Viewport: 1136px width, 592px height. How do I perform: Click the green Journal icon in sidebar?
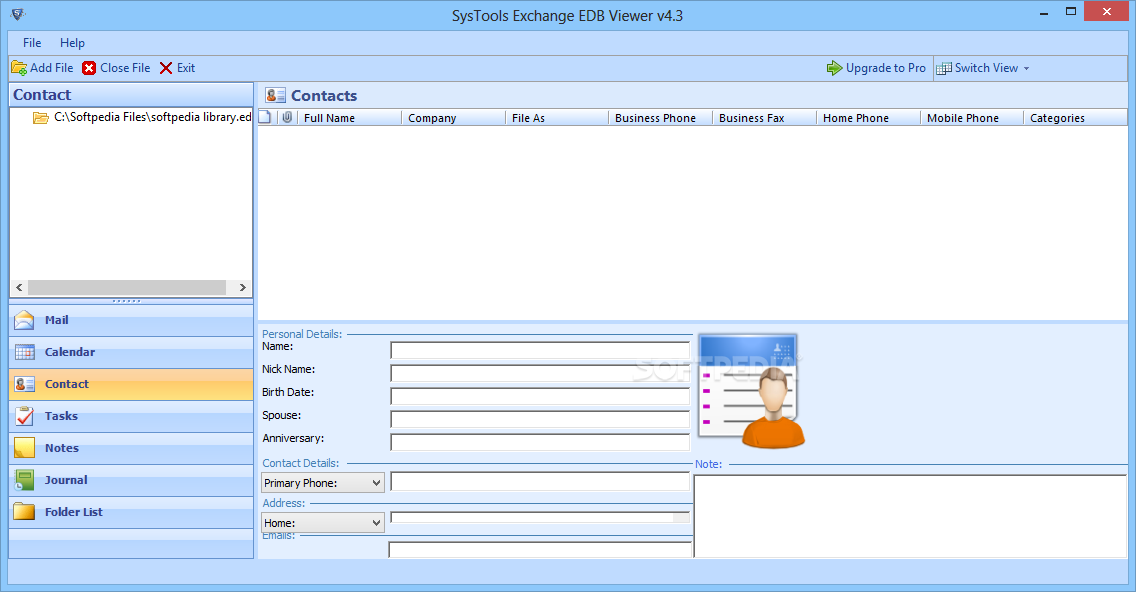[x=25, y=480]
